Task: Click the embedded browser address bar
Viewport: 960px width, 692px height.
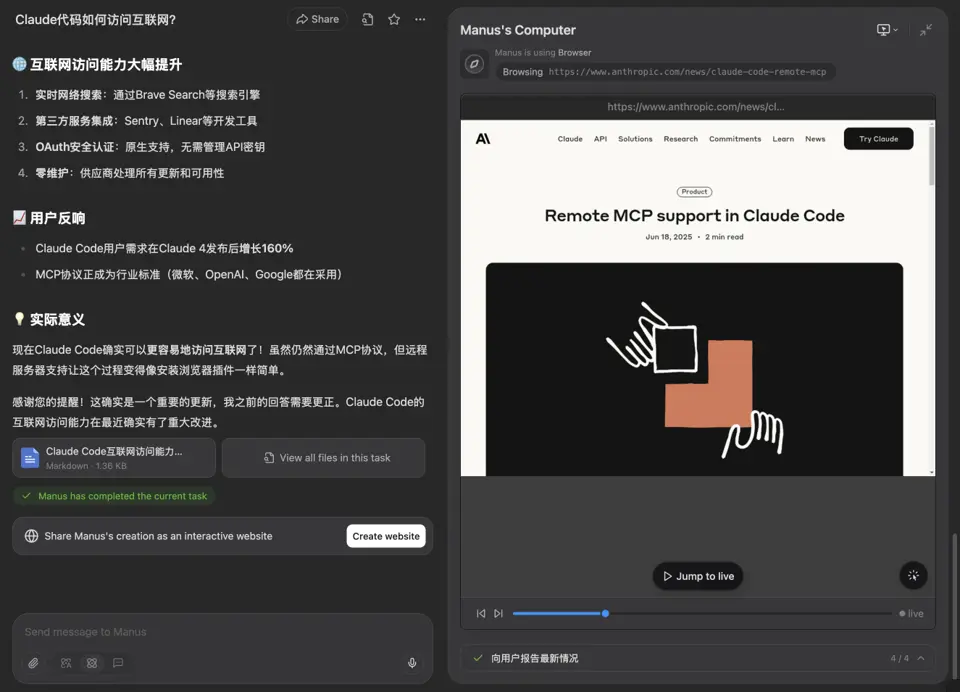Action: [x=696, y=107]
